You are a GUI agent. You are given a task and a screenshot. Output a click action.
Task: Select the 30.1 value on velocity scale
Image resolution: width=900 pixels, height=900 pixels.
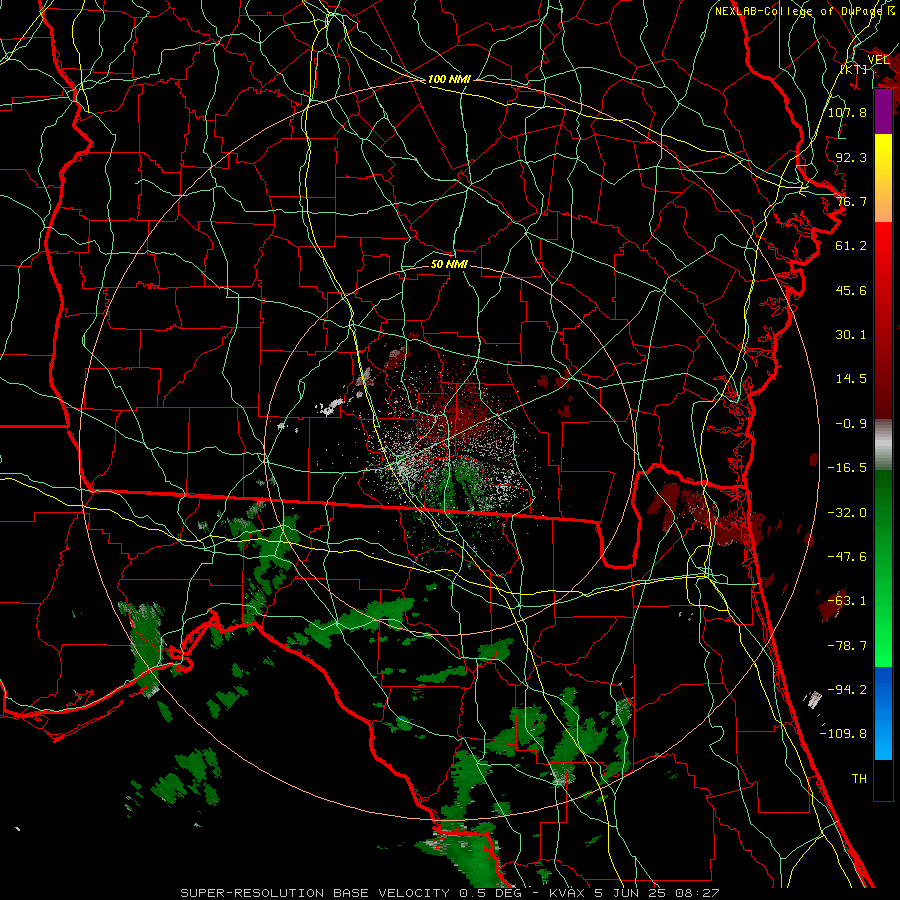click(851, 335)
